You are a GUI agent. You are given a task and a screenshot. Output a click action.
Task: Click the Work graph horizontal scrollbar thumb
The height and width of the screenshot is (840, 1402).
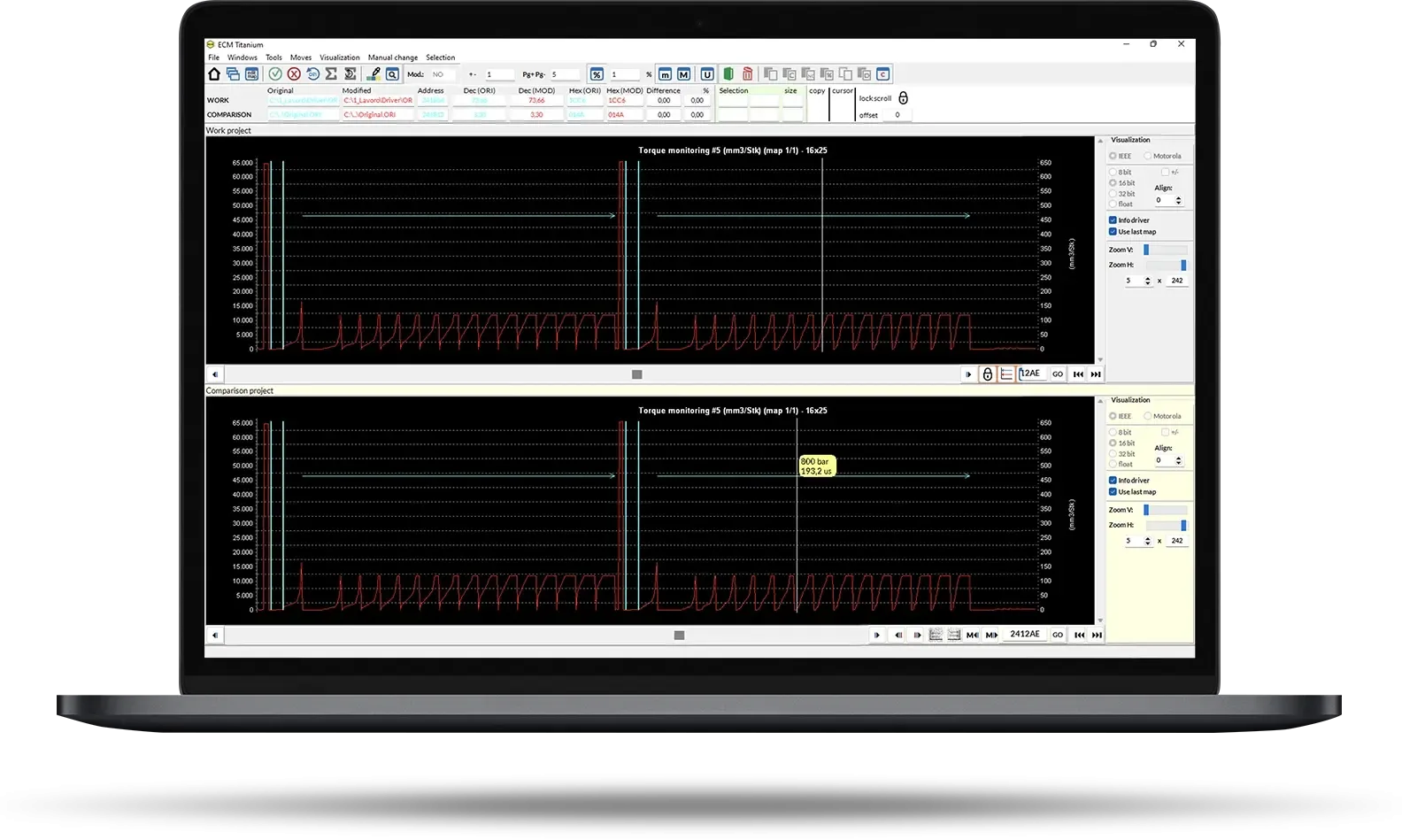point(636,374)
